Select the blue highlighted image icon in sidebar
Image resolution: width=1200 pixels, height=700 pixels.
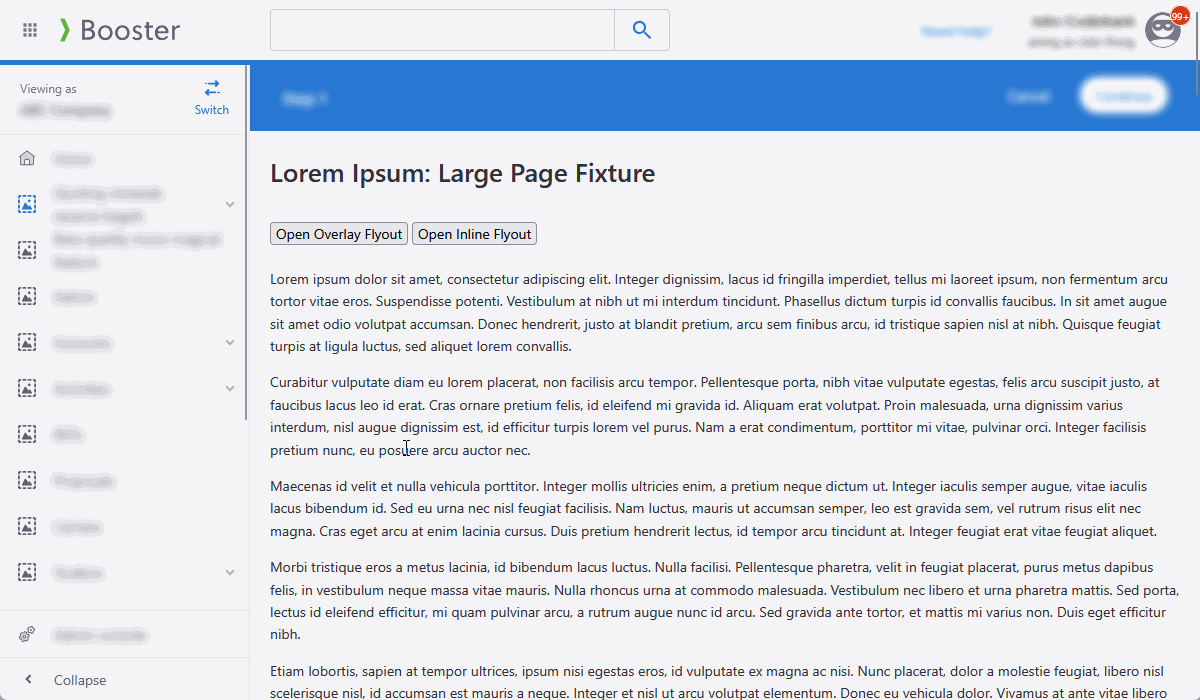(x=27, y=204)
